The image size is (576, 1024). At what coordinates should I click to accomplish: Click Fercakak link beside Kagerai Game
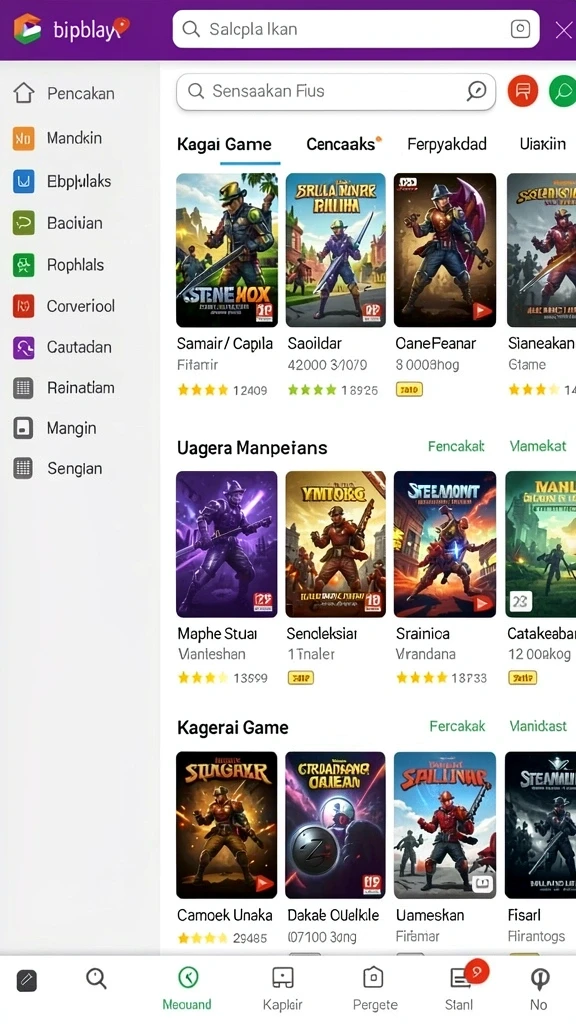457,726
